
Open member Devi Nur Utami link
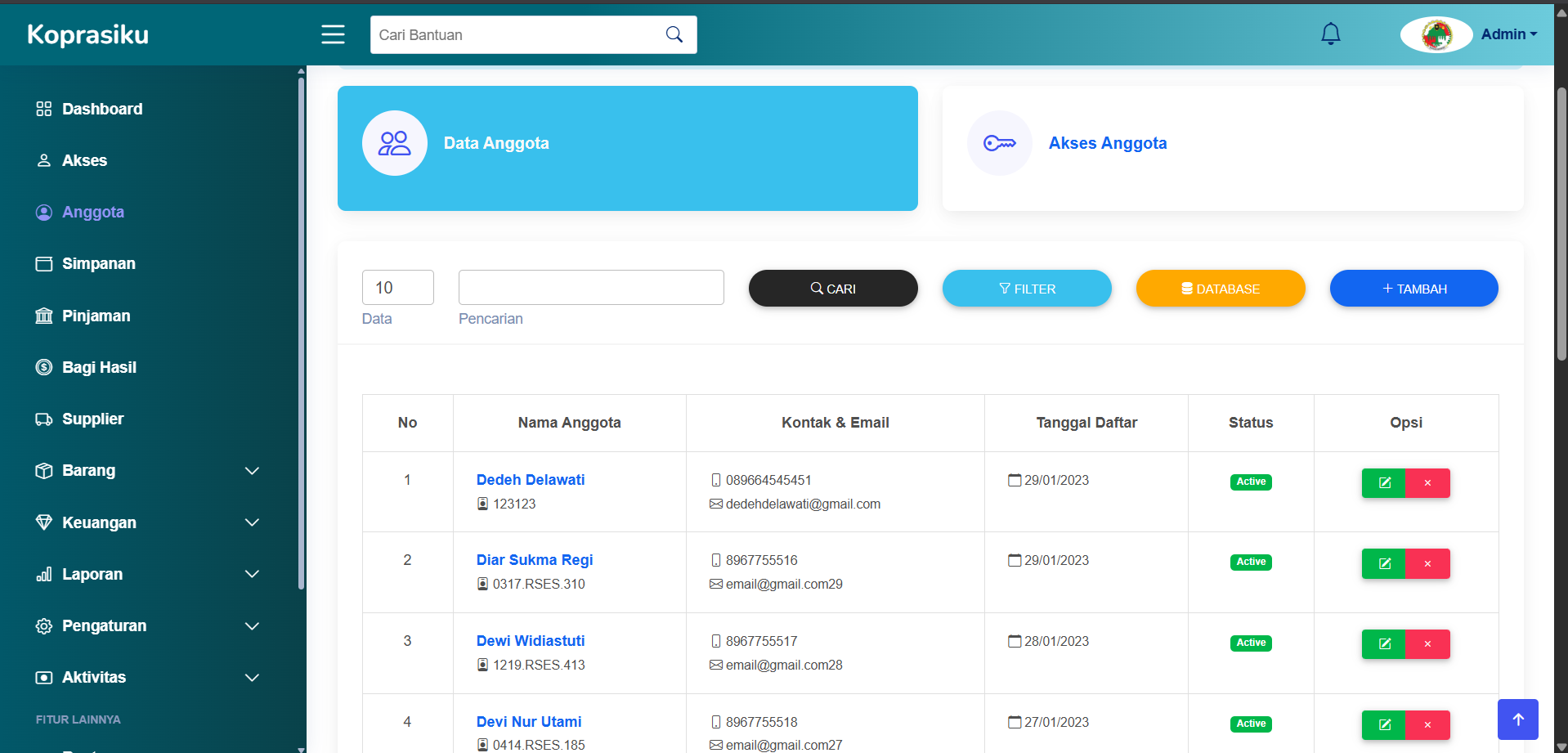click(529, 722)
